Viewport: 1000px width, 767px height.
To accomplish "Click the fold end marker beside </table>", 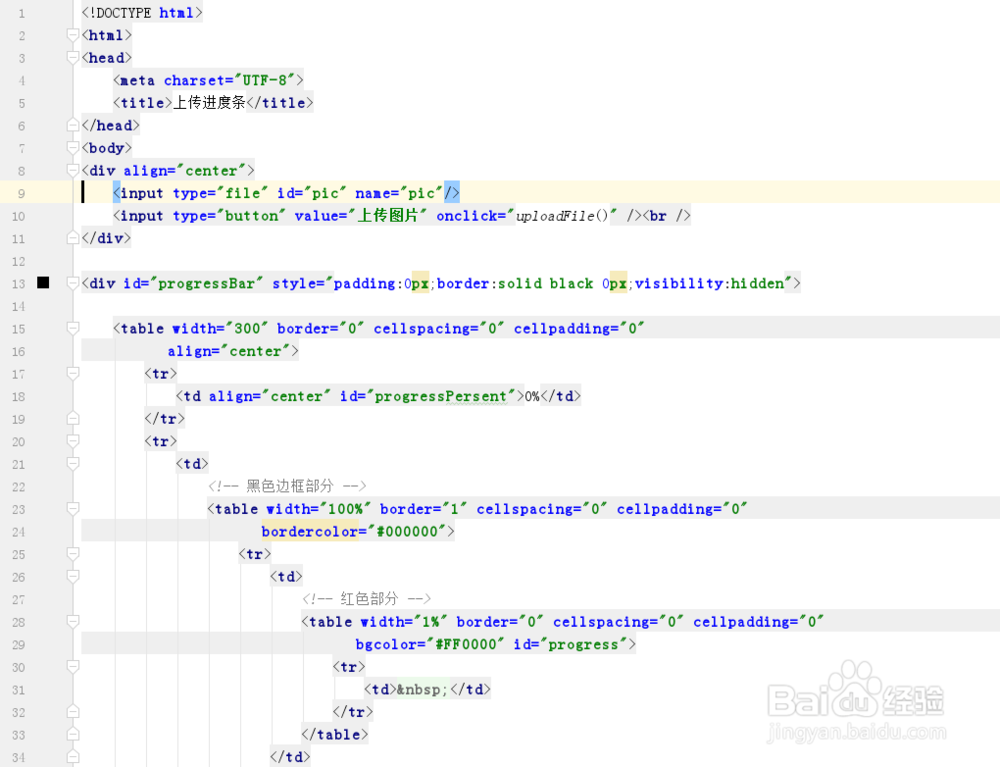I will [x=73, y=734].
